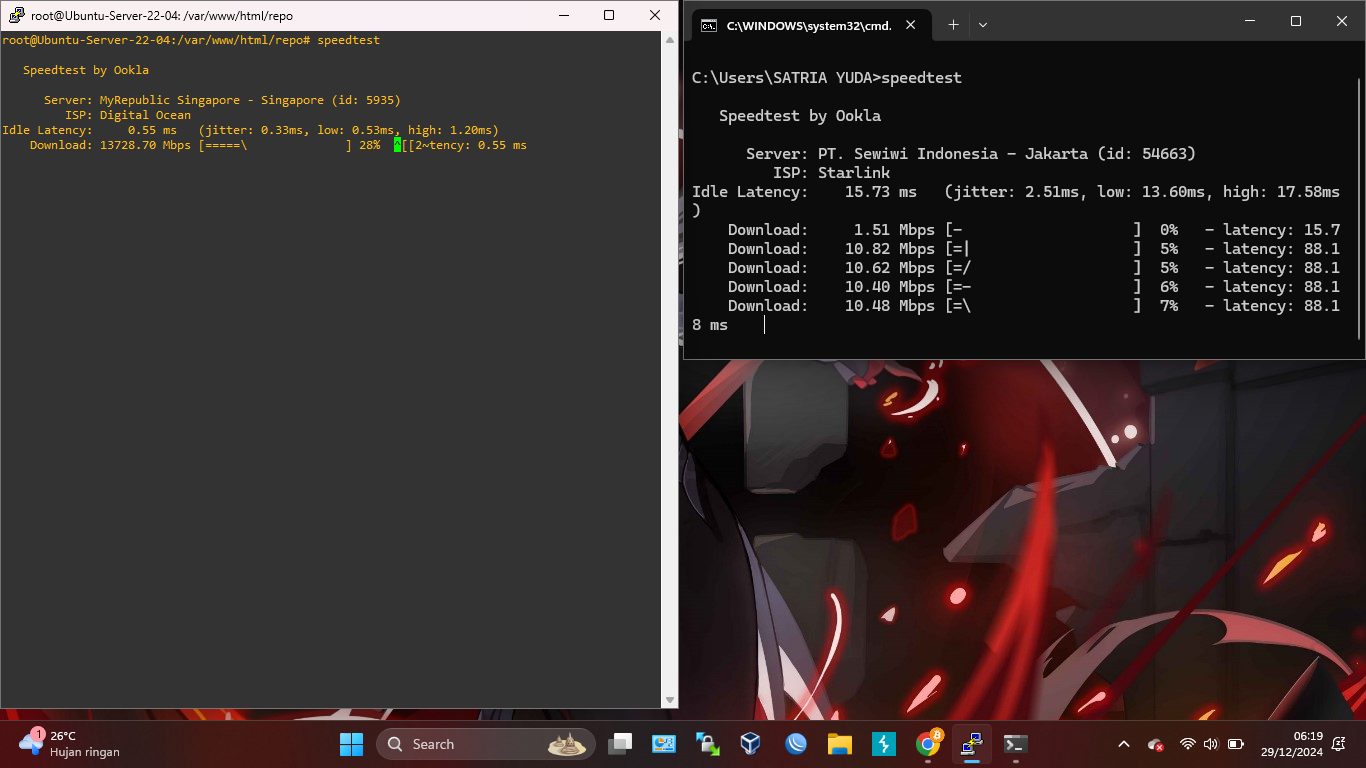Switch to Google Chrome on the taskbar
Viewport: 1366px width, 768px height.
(x=928, y=744)
